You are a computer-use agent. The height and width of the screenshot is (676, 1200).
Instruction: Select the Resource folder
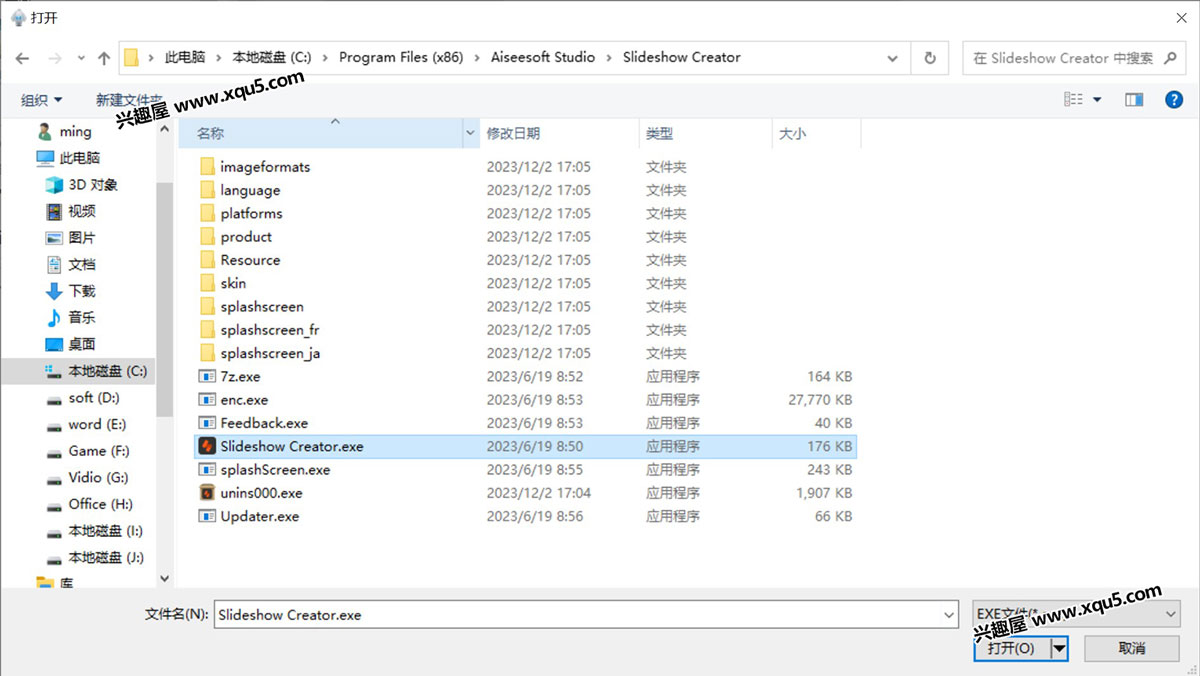pyautogui.click(x=250, y=260)
